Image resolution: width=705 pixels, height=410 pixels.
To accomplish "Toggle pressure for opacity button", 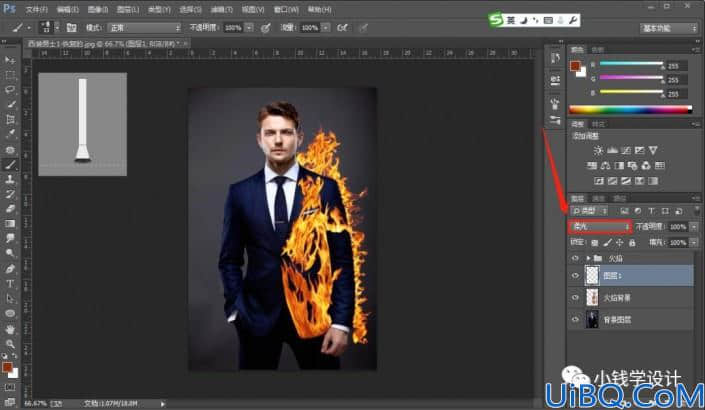I will [265, 28].
